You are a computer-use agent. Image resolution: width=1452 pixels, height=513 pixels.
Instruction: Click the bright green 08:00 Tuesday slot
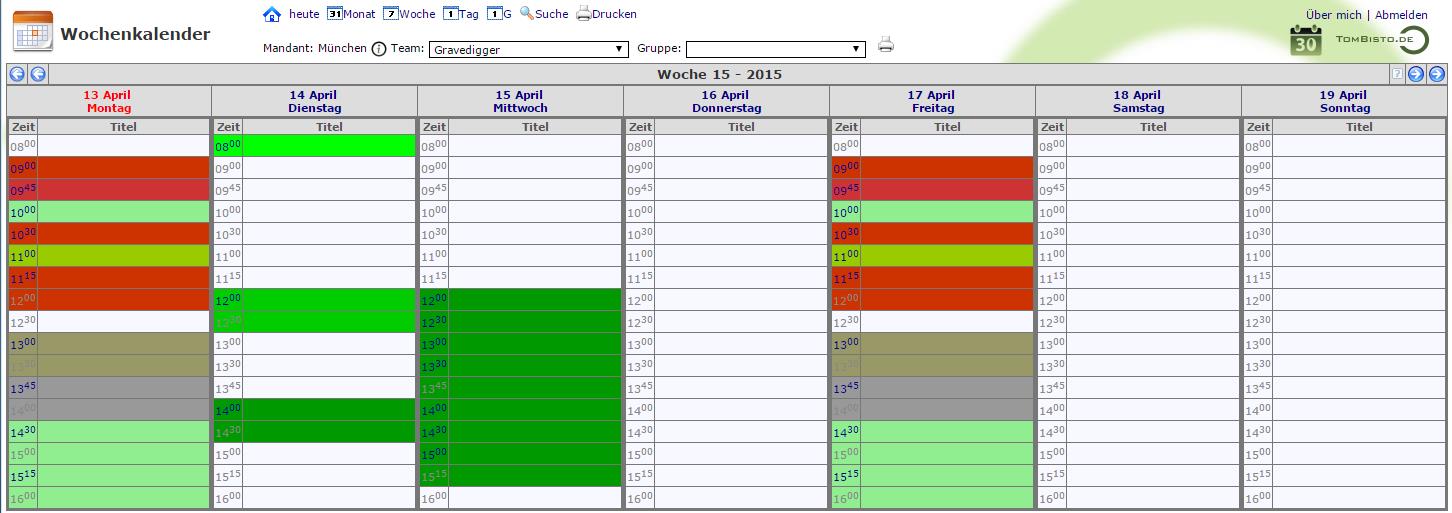click(328, 146)
